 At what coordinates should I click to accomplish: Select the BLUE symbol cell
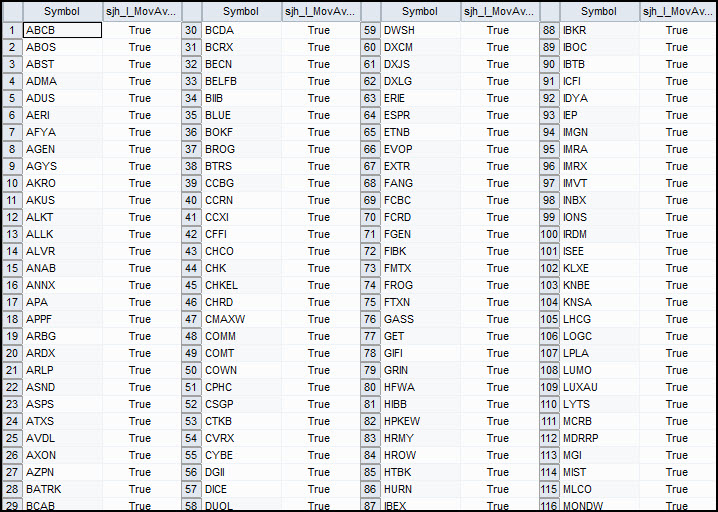pos(241,115)
